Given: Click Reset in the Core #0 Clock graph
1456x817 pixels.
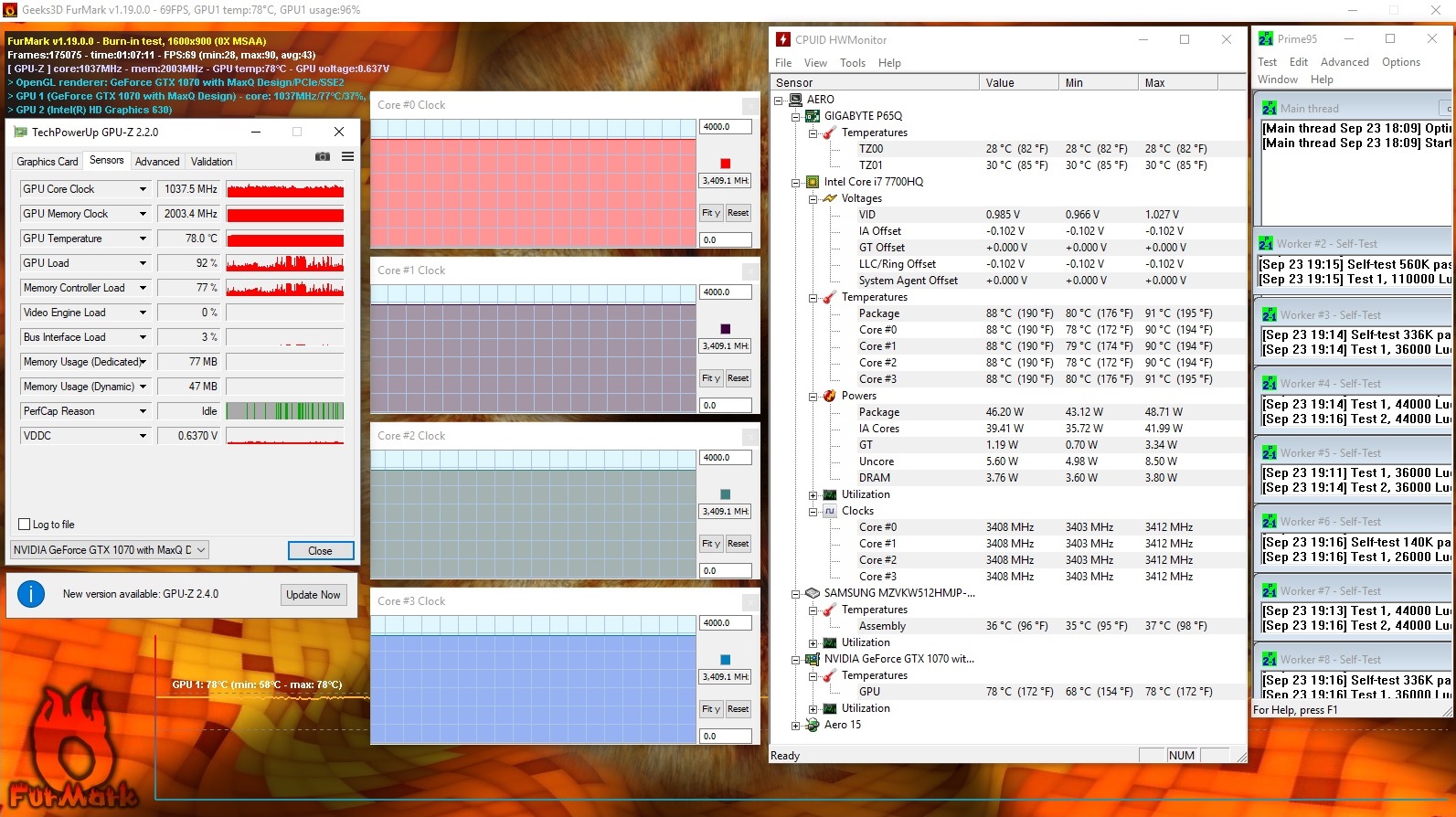Looking at the screenshot, I should (739, 213).
